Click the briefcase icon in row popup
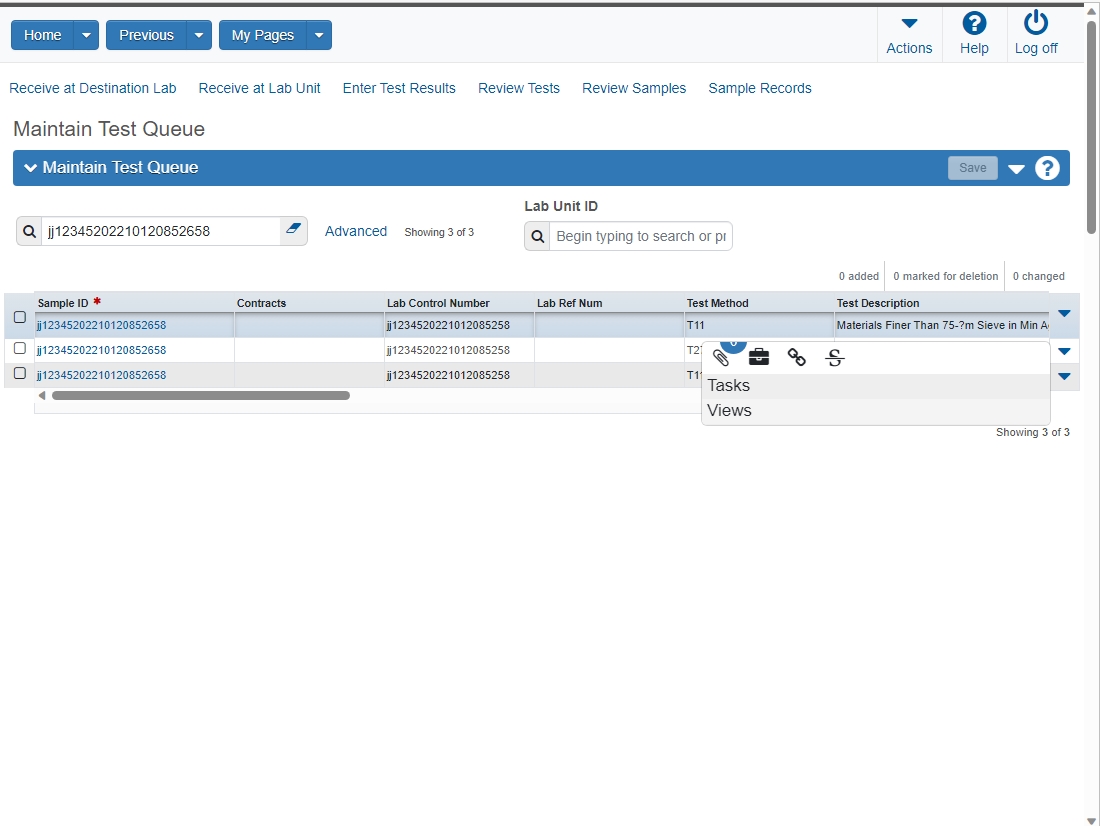This screenshot has height=826, width=1100. click(758, 357)
